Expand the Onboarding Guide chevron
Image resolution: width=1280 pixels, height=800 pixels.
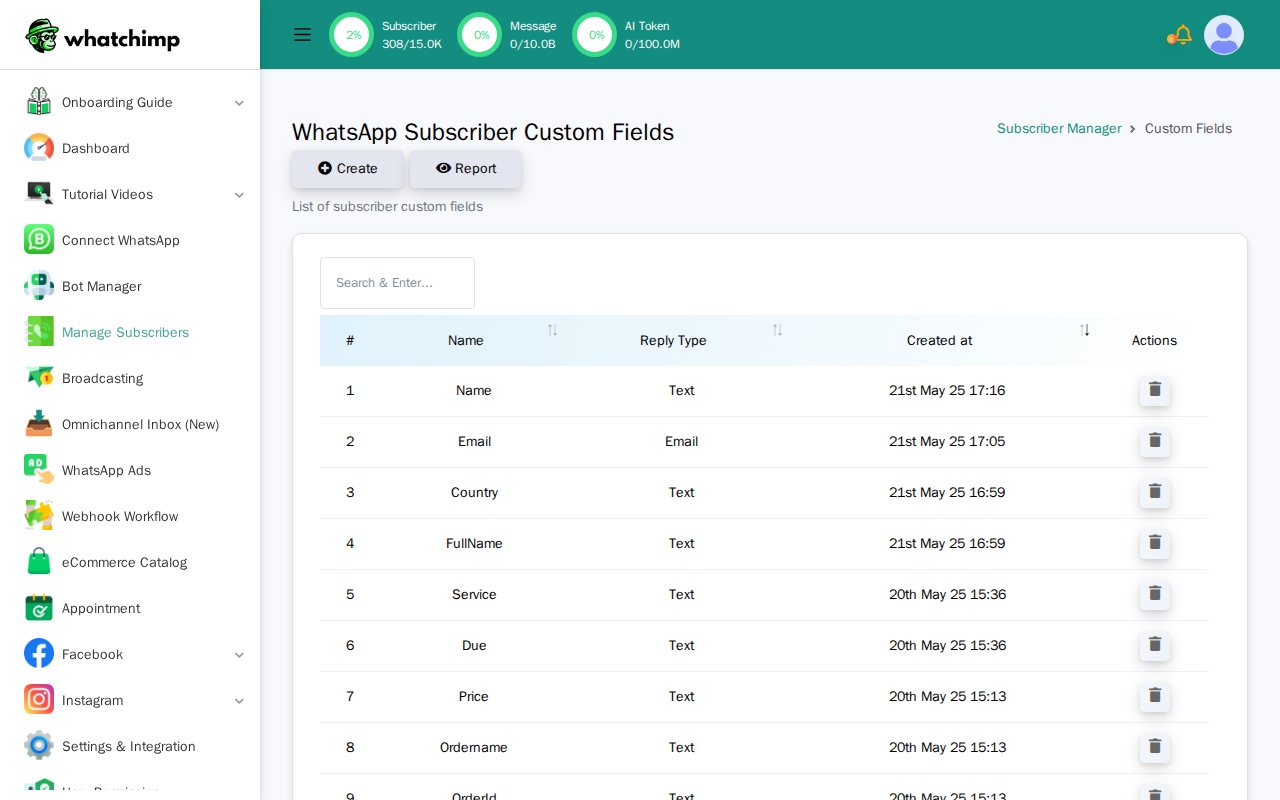(x=239, y=103)
